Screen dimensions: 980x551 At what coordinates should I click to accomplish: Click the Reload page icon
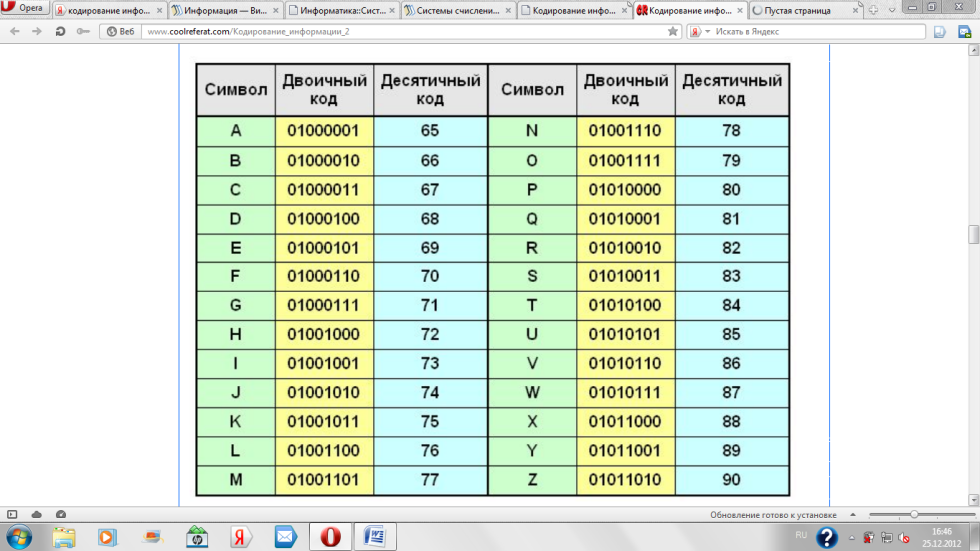click(x=60, y=31)
